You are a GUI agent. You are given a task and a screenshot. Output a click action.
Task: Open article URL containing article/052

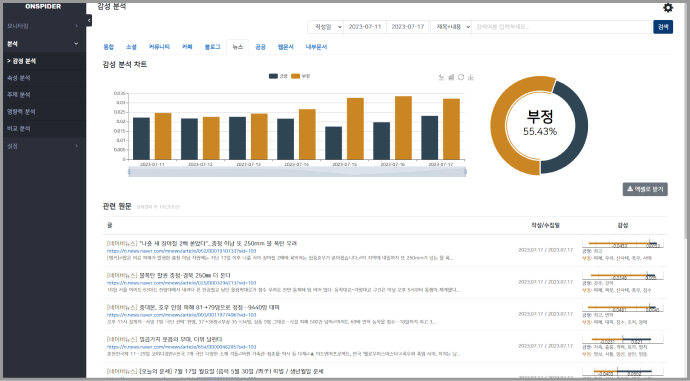tap(182, 251)
